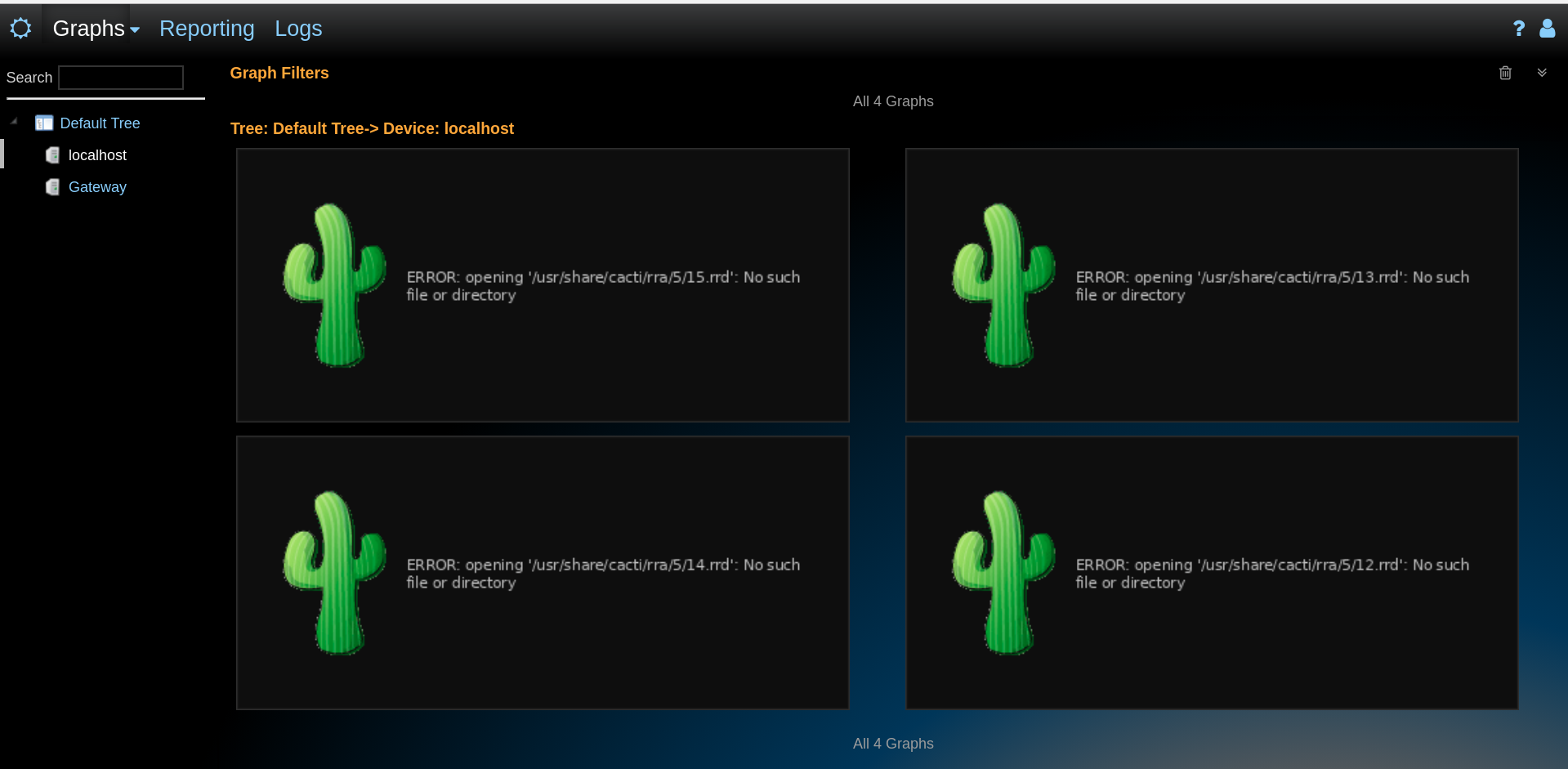Select Gateway in the tree

click(x=97, y=186)
